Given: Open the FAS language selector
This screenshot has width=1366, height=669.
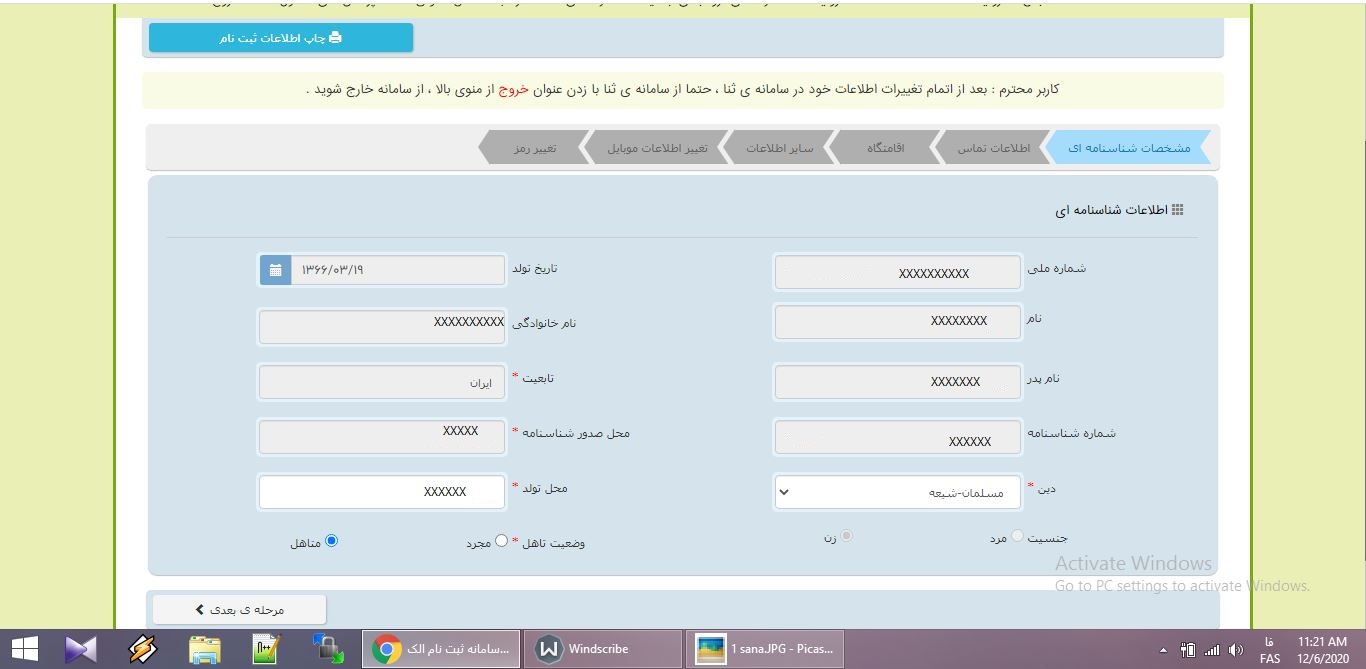Looking at the screenshot, I should tap(1270, 648).
